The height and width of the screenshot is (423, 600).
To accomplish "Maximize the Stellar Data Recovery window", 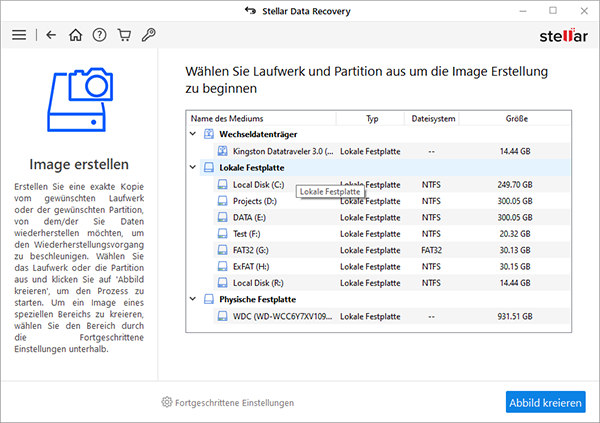I will [553, 11].
